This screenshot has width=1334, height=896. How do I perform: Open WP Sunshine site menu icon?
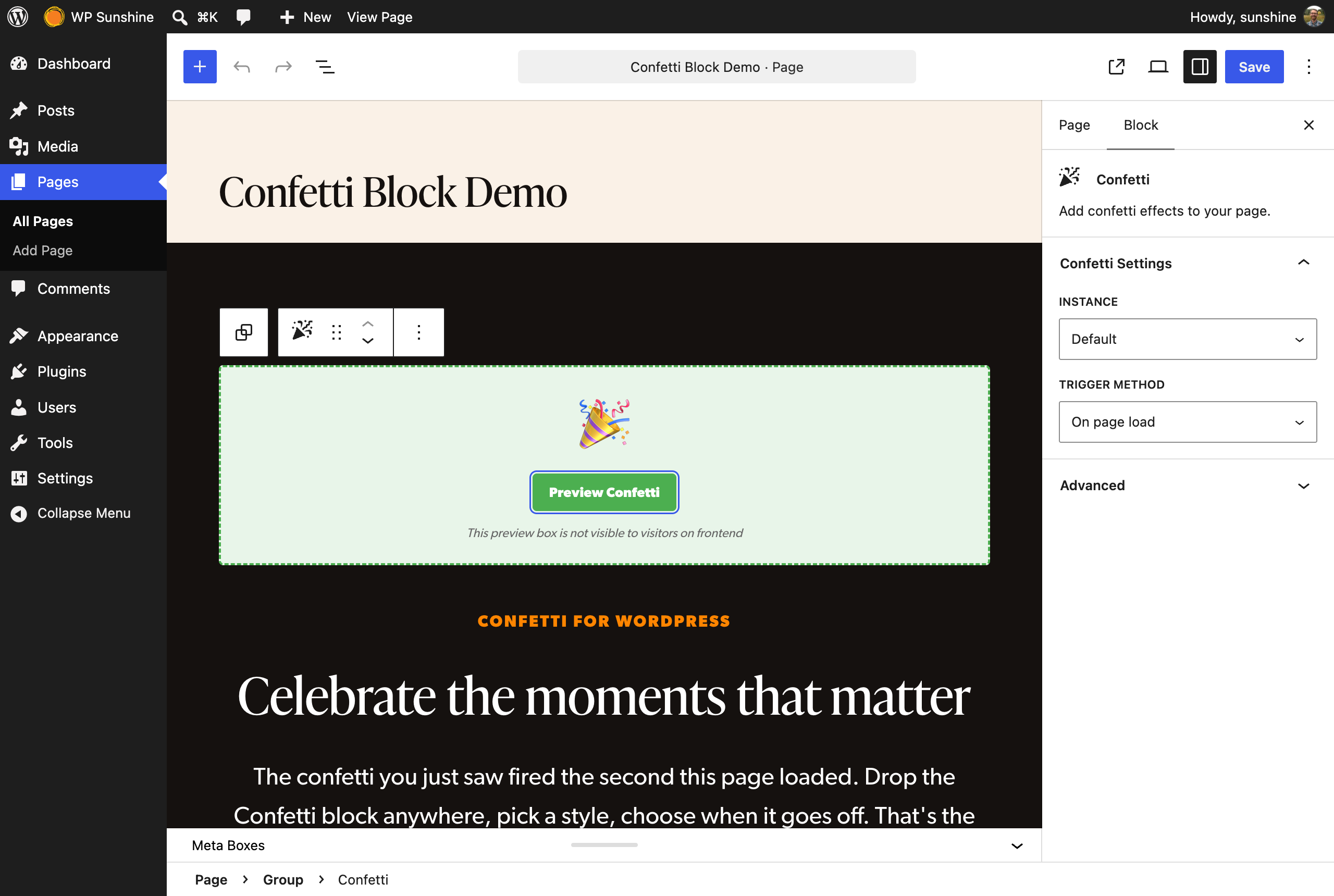(x=54, y=17)
